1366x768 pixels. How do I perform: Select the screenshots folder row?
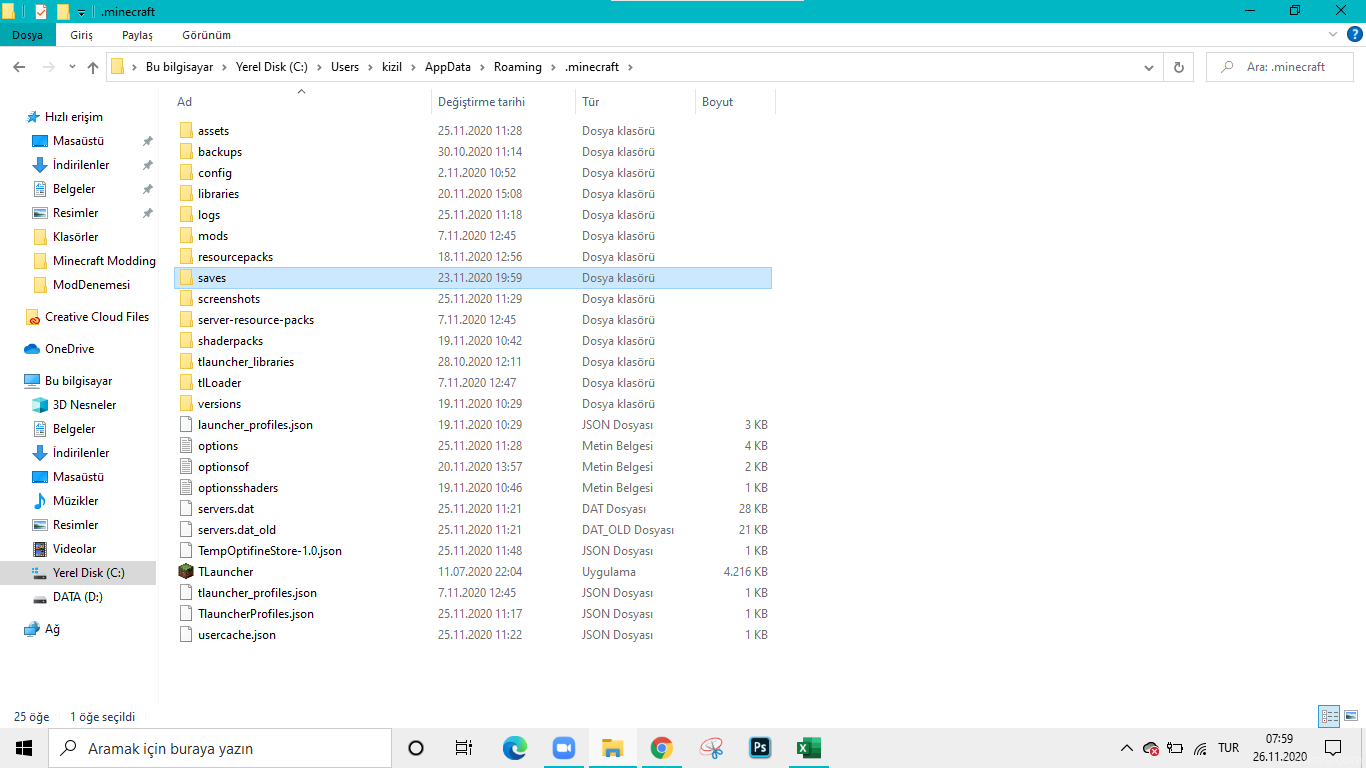[472, 299]
